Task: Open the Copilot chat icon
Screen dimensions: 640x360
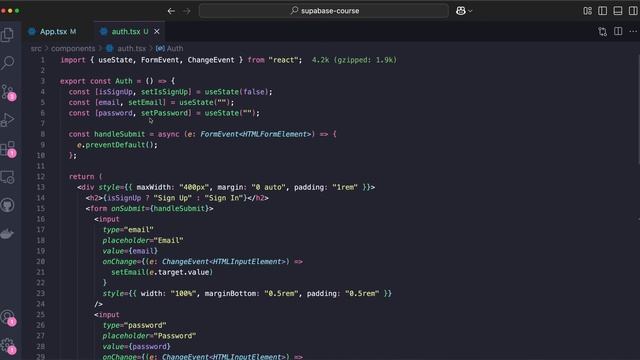Action: click(x=461, y=11)
